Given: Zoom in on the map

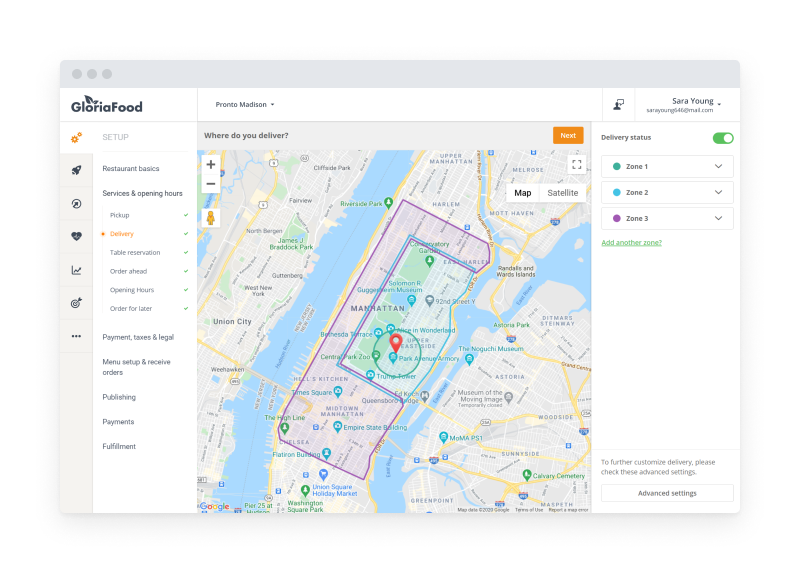Looking at the screenshot, I should (x=211, y=164).
